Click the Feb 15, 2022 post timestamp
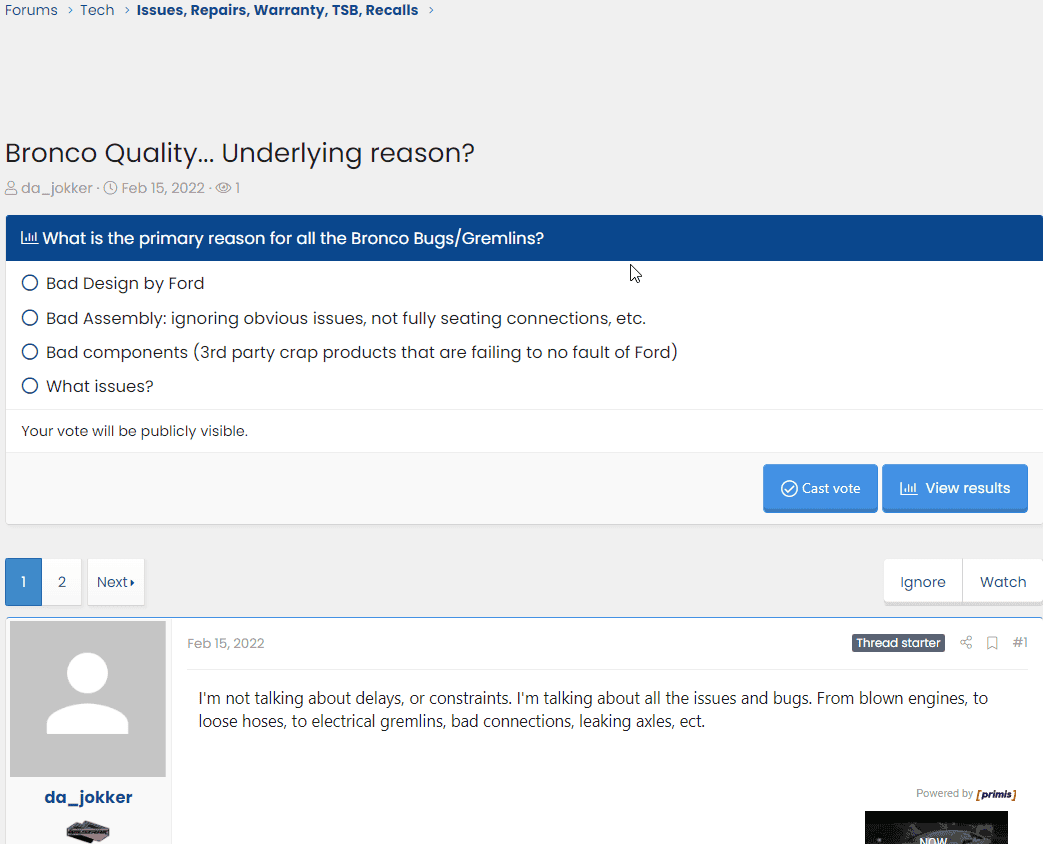 coord(225,643)
